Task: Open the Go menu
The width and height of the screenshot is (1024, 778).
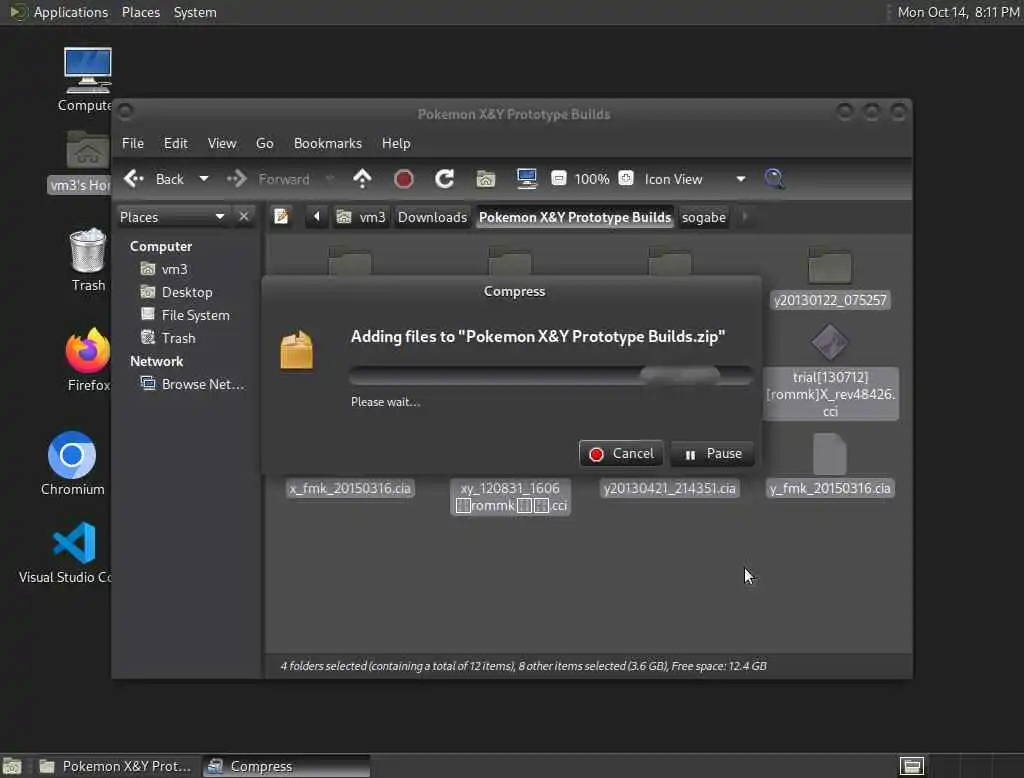Action: pyautogui.click(x=264, y=143)
